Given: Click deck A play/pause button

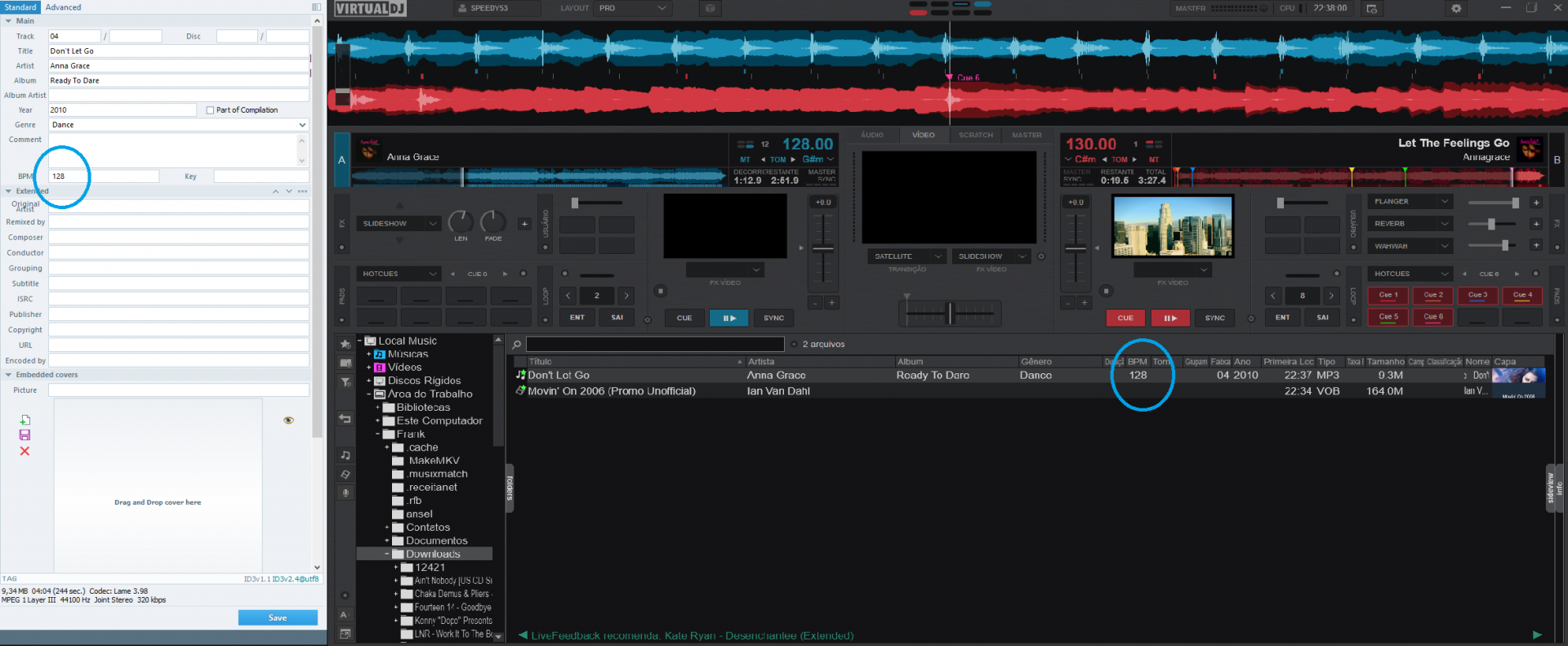Looking at the screenshot, I should coord(728,318).
